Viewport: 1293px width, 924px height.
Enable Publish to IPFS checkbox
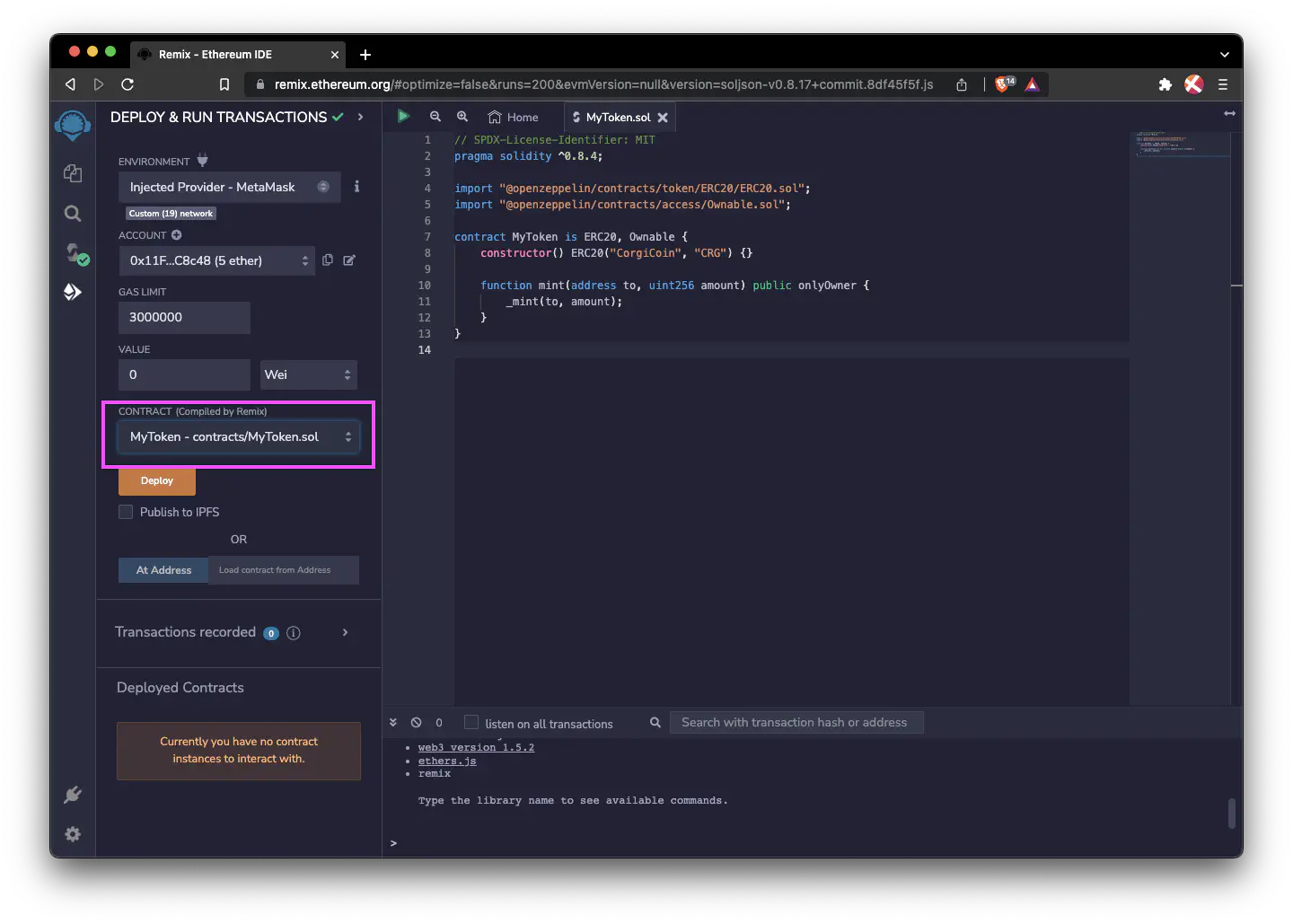[x=126, y=512]
